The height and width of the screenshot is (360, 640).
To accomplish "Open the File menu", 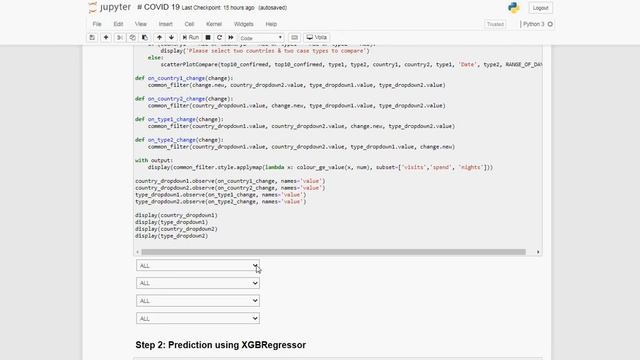I will [97, 24].
